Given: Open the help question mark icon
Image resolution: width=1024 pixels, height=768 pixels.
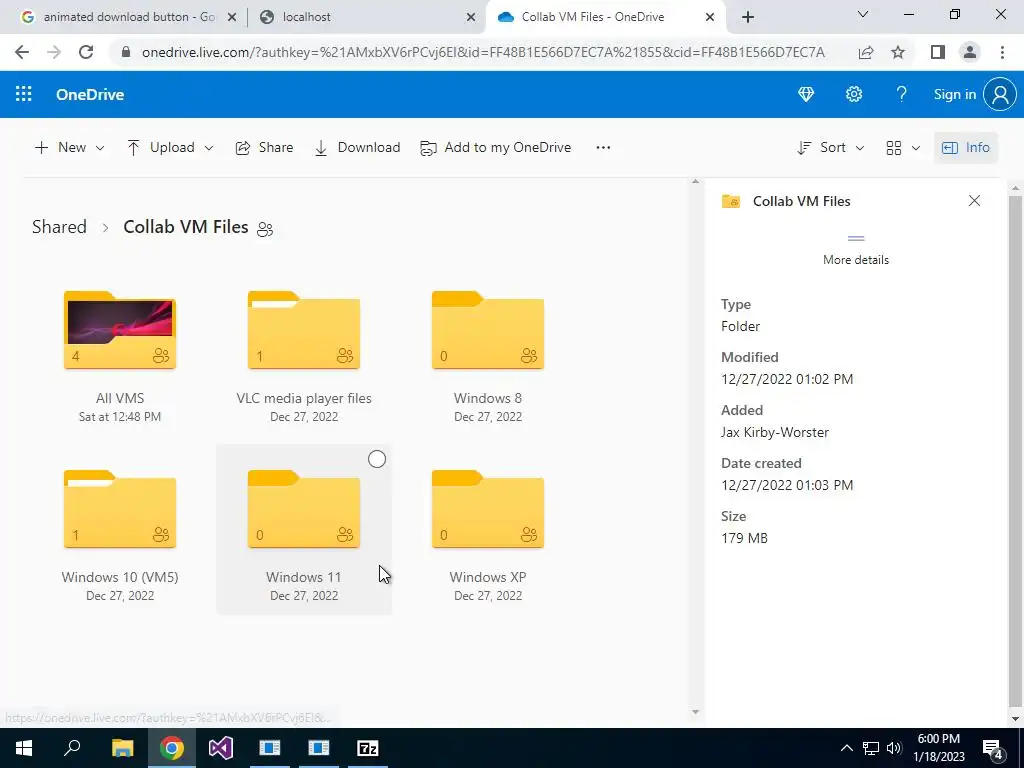Looking at the screenshot, I should click(901, 94).
